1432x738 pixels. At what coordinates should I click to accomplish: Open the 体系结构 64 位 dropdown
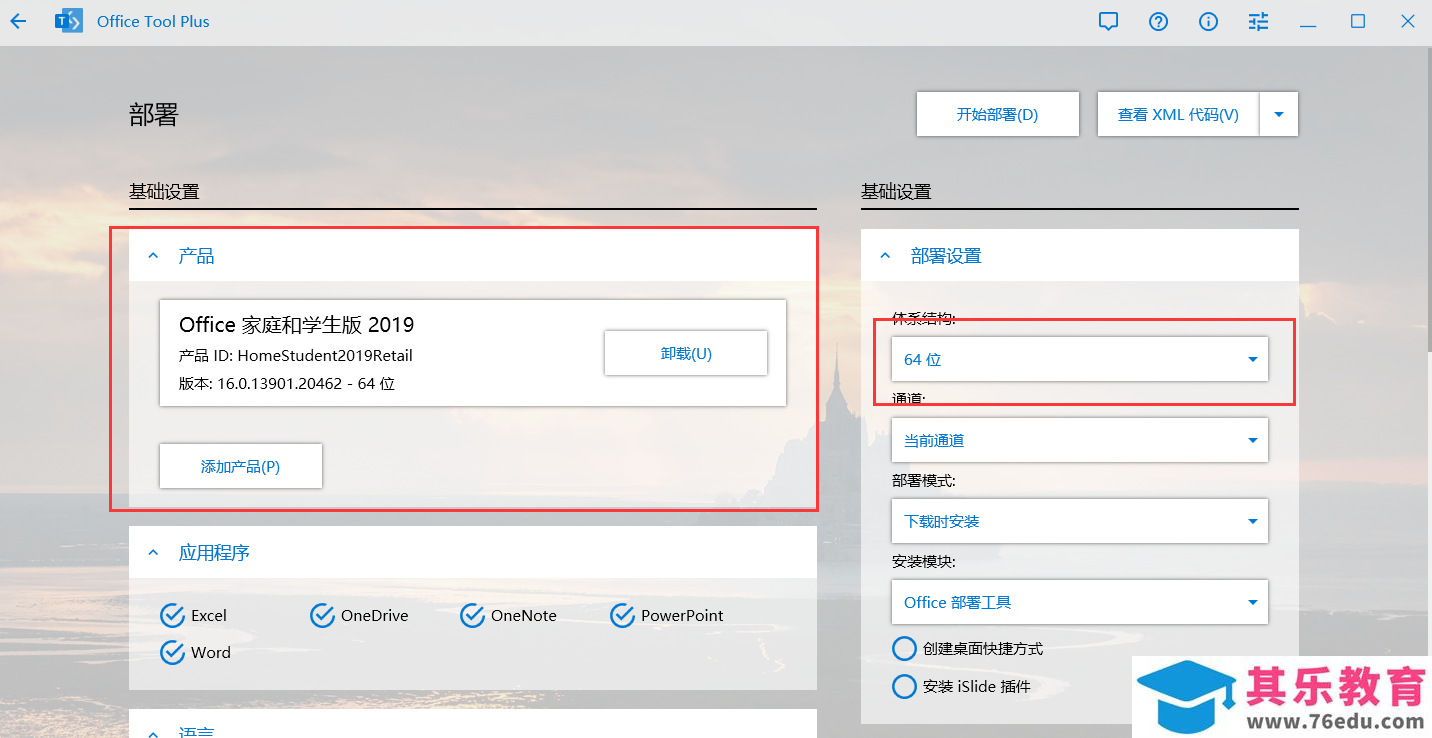[x=1079, y=359]
